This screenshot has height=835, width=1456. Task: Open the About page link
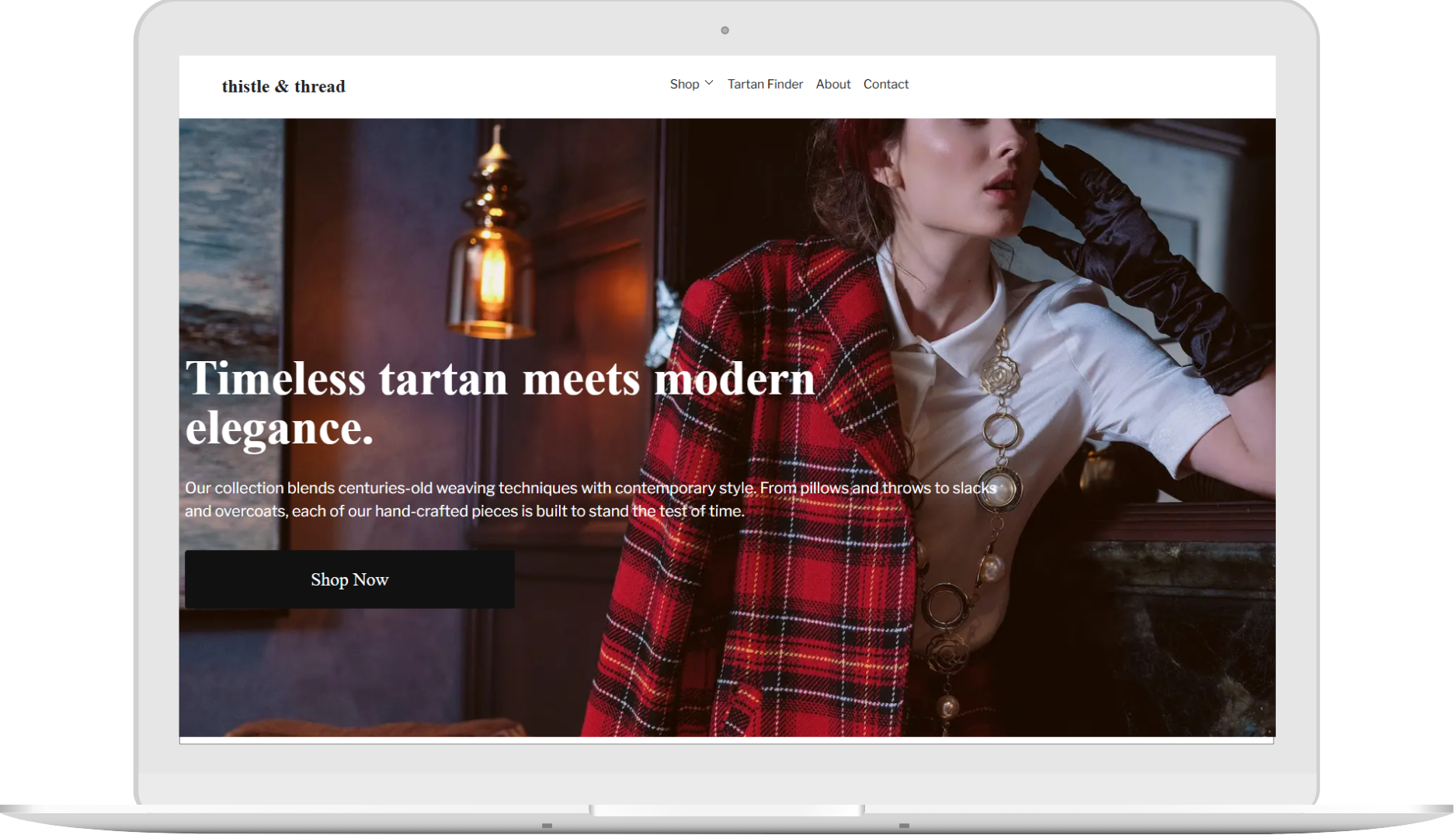[832, 84]
